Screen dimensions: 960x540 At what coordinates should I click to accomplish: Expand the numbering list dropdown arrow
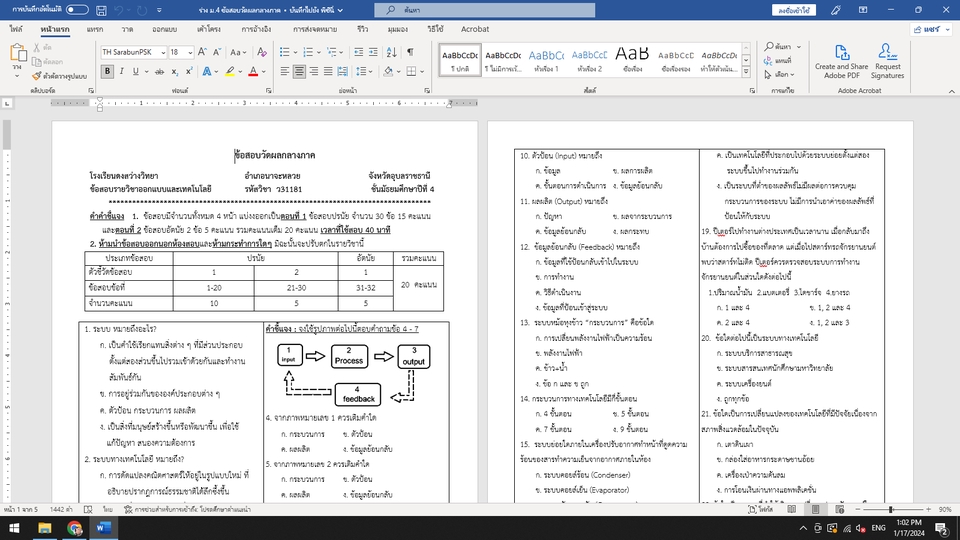coord(319,53)
